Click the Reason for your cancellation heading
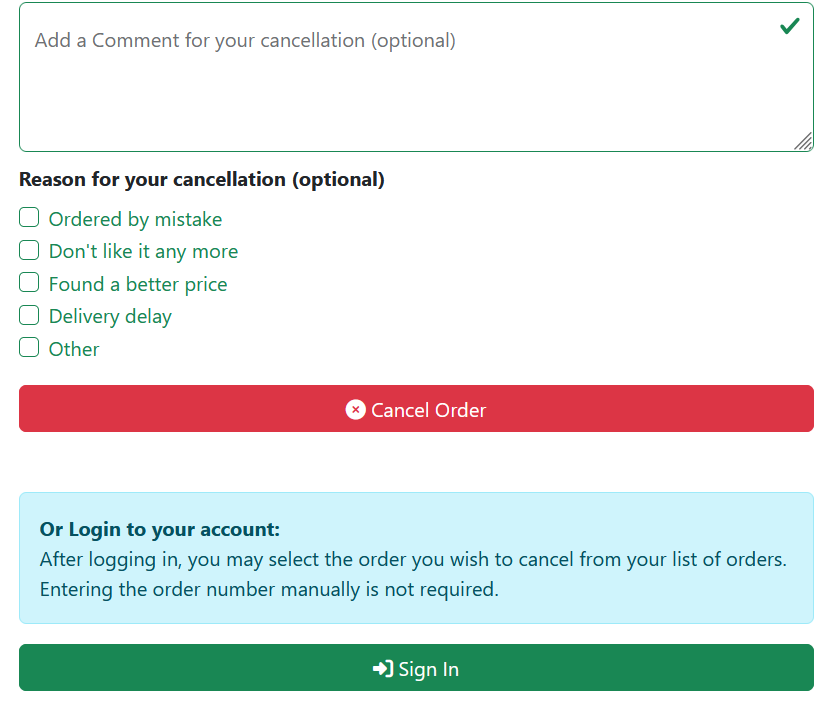This screenshot has height=705, width=833. point(202,180)
